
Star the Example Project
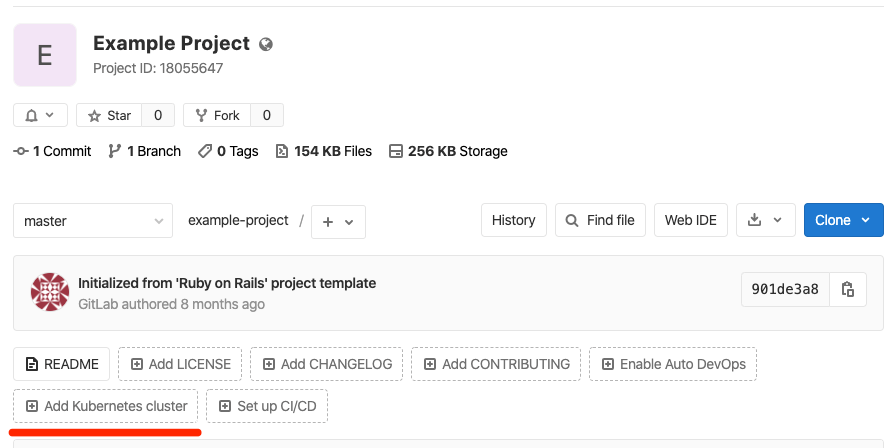click(110, 115)
